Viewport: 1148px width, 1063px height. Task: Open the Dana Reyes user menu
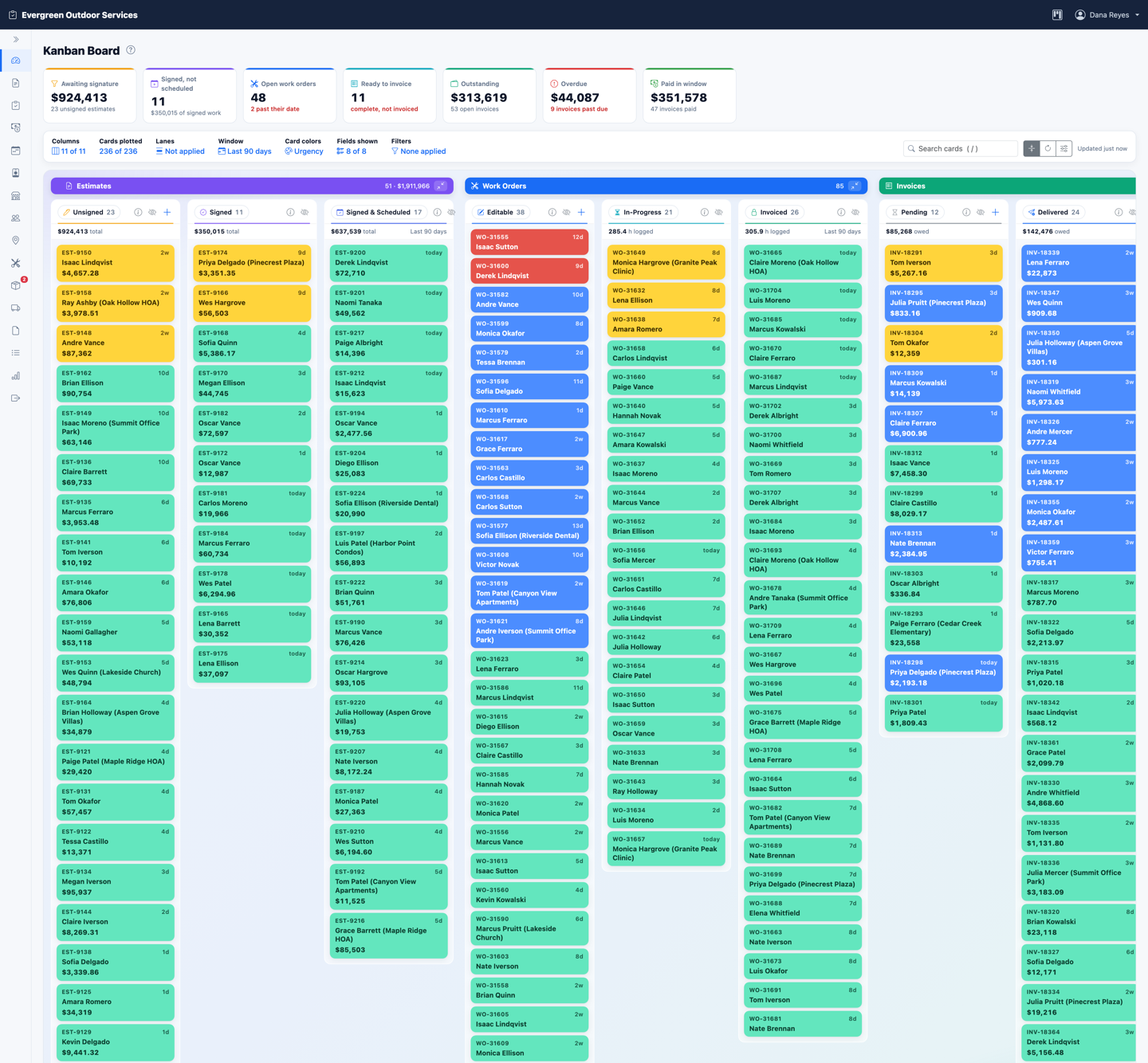coord(1107,14)
